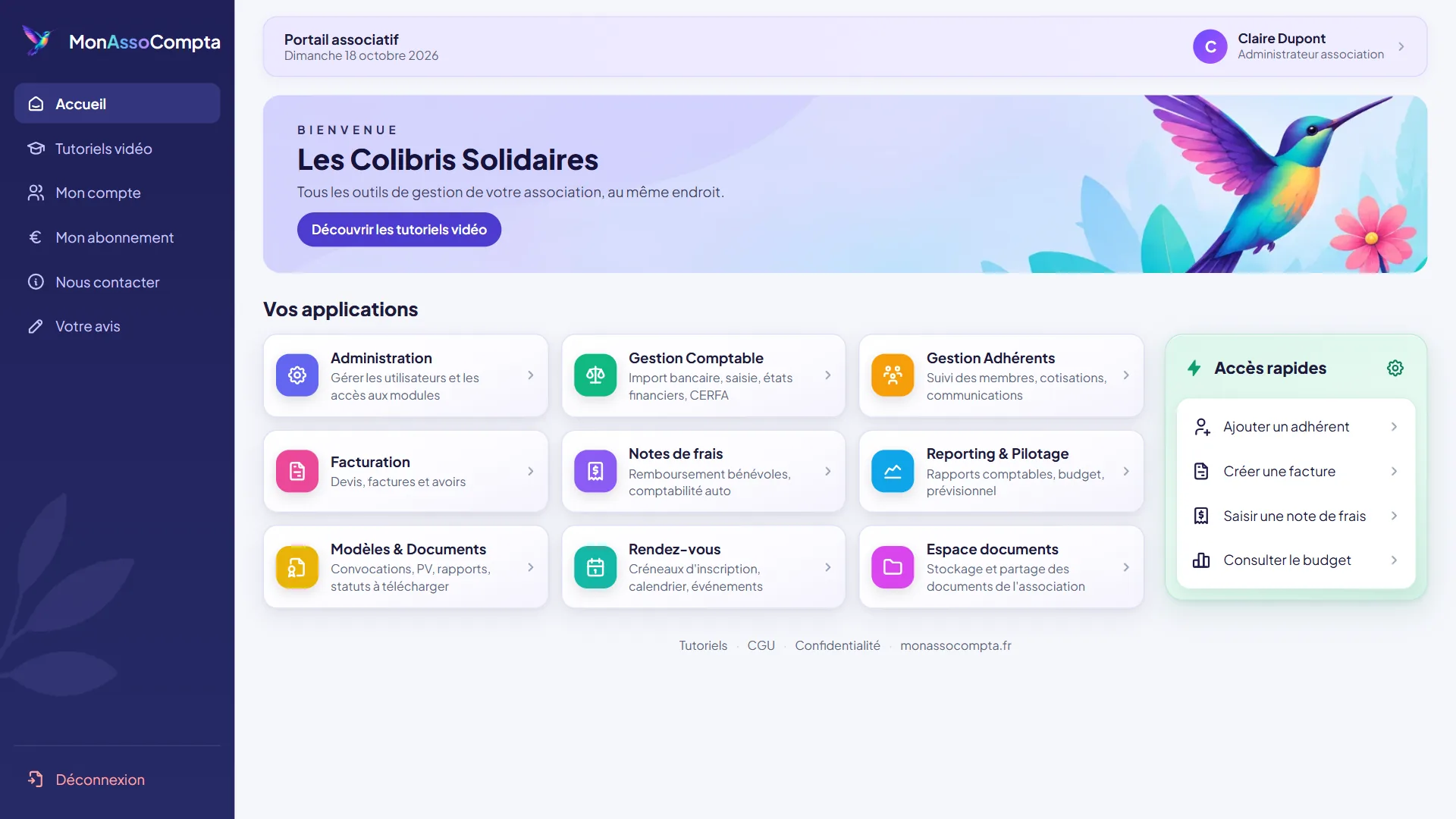Open chevron beside Consulter le budget
This screenshot has width=1456, height=819.
(1394, 560)
